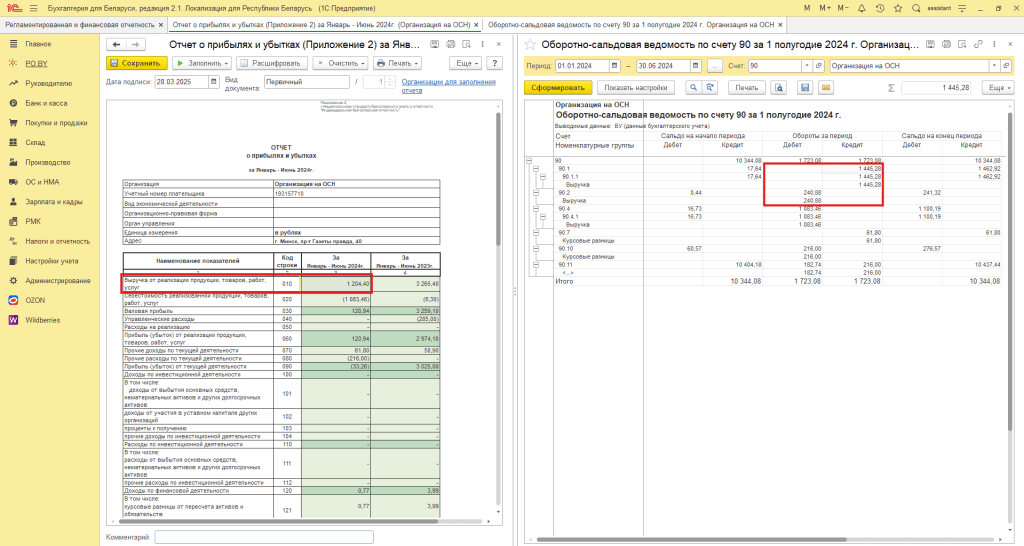This screenshot has width=1024, height=546.
Task: Add Оборотно-сальдовая ведомость to favorites star
Action: coord(530,44)
